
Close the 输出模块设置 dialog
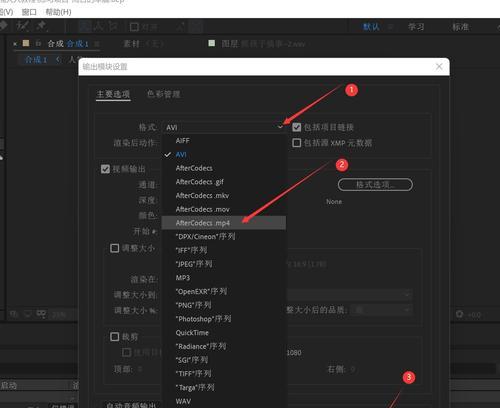[439, 67]
